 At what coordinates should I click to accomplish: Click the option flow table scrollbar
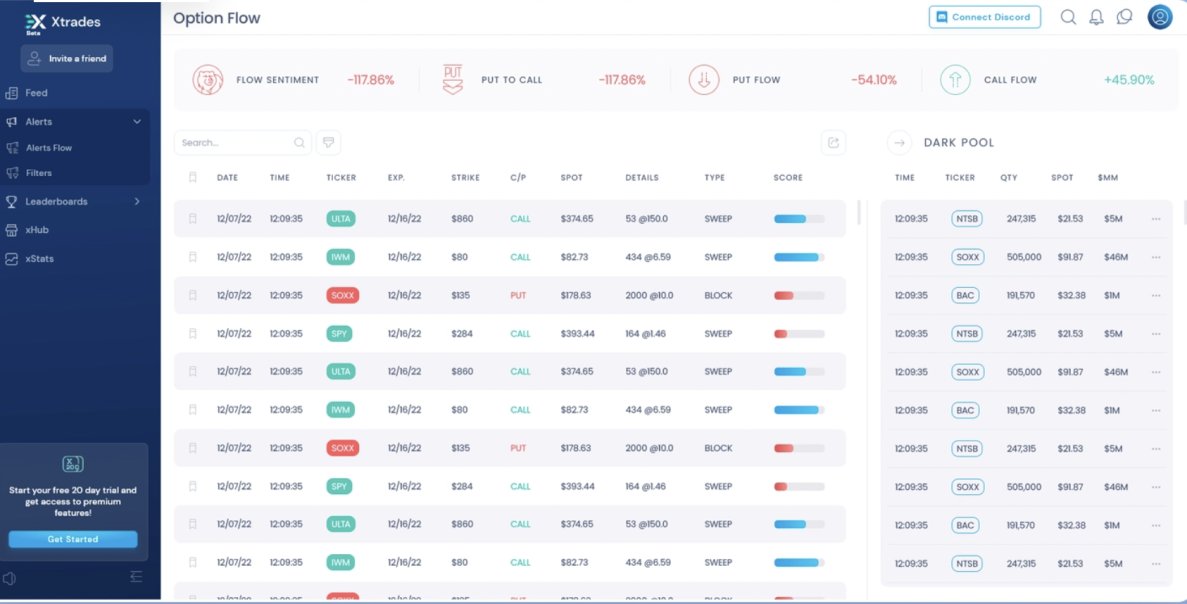858,213
